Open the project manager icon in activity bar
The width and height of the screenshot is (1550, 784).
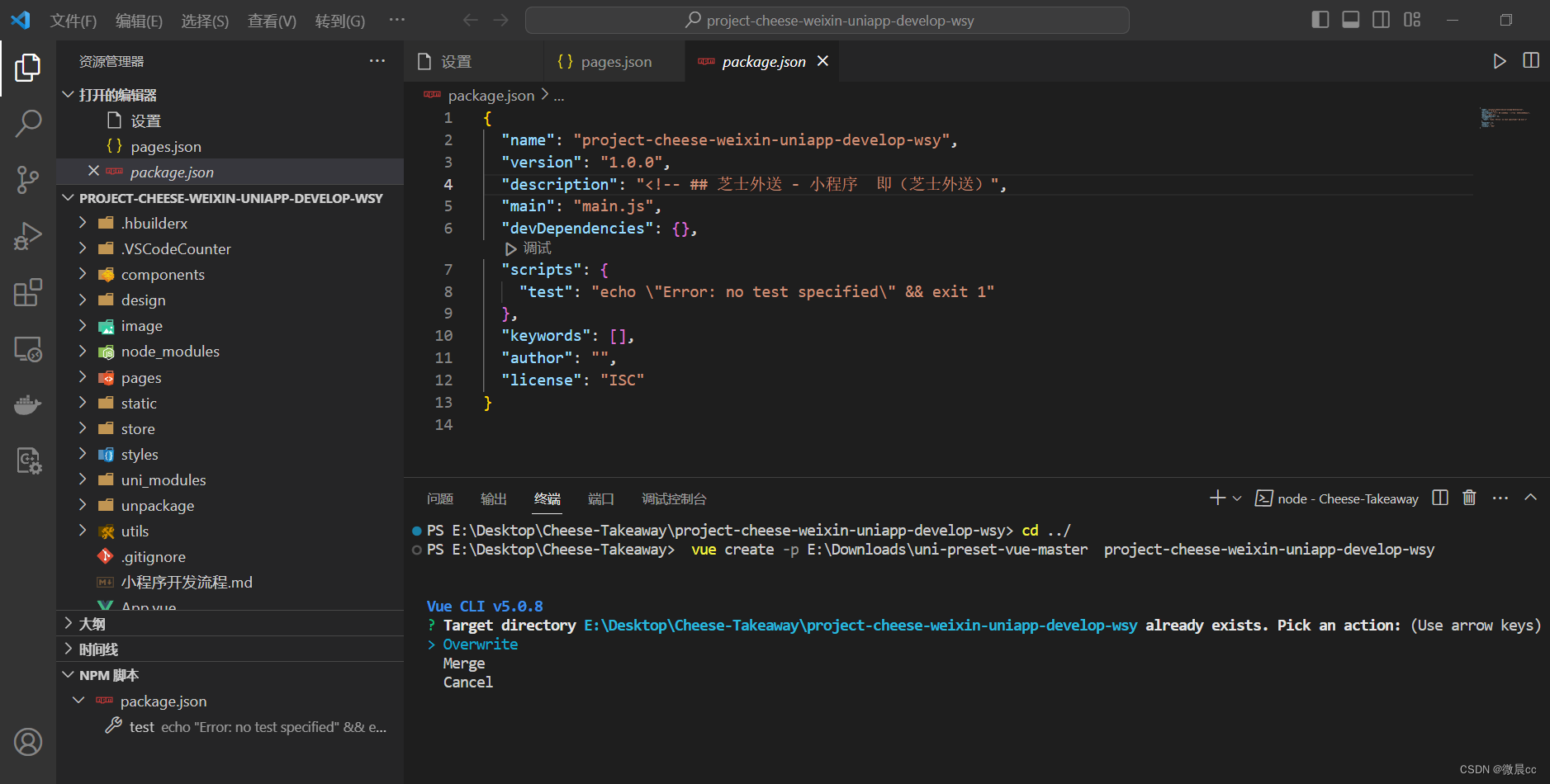(28, 460)
